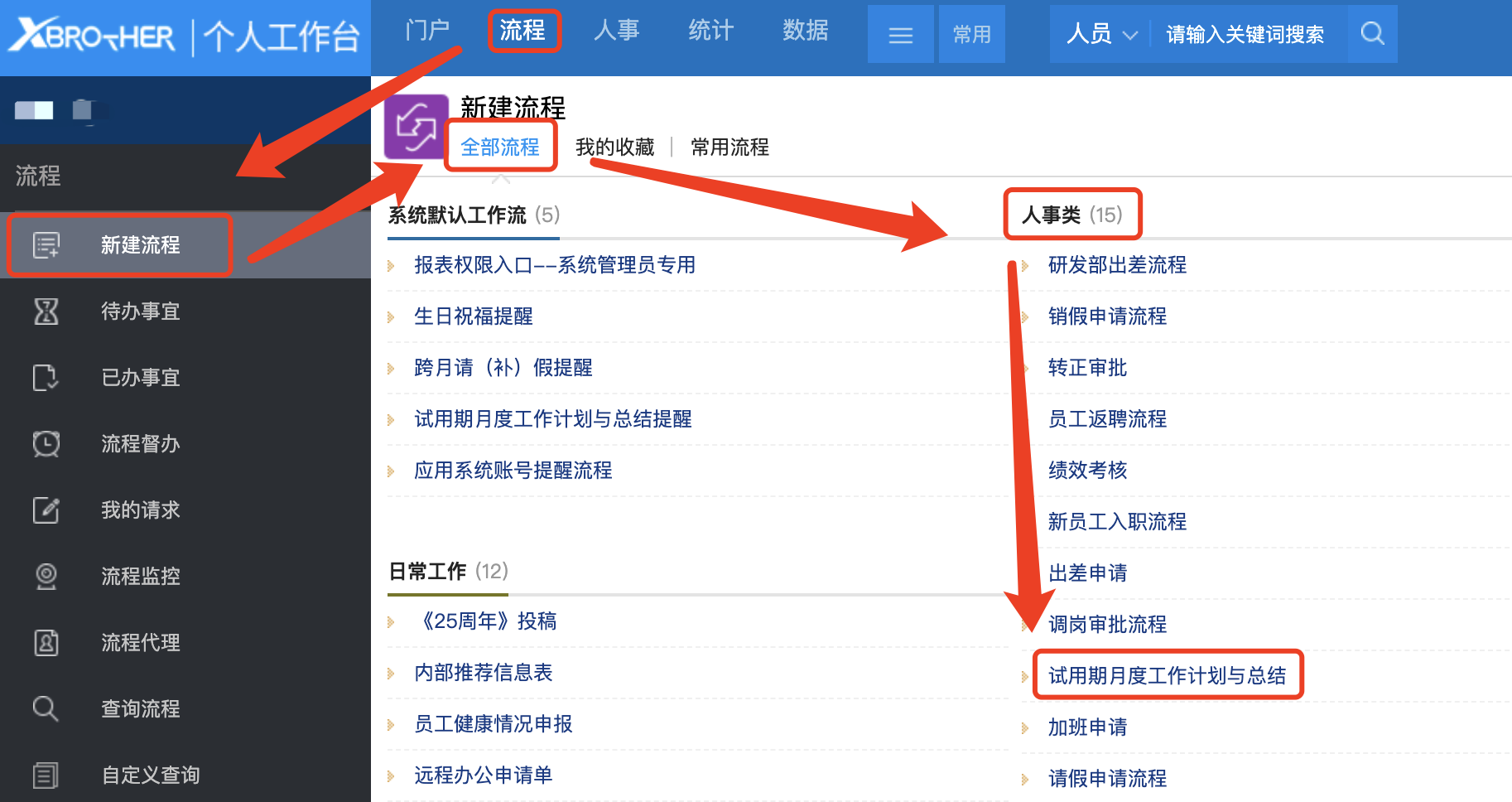Click arrow bullet next to 加班申请

(x=1025, y=728)
